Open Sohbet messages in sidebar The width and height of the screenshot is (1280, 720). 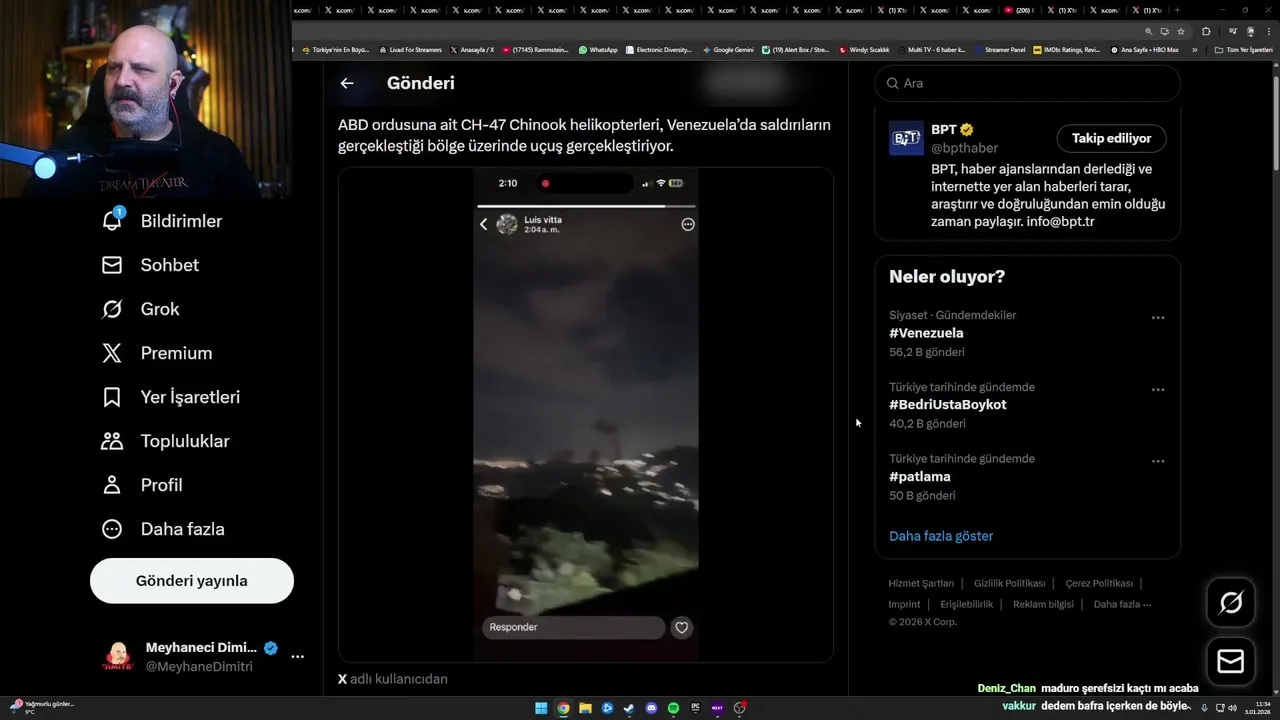click(150, 265)
